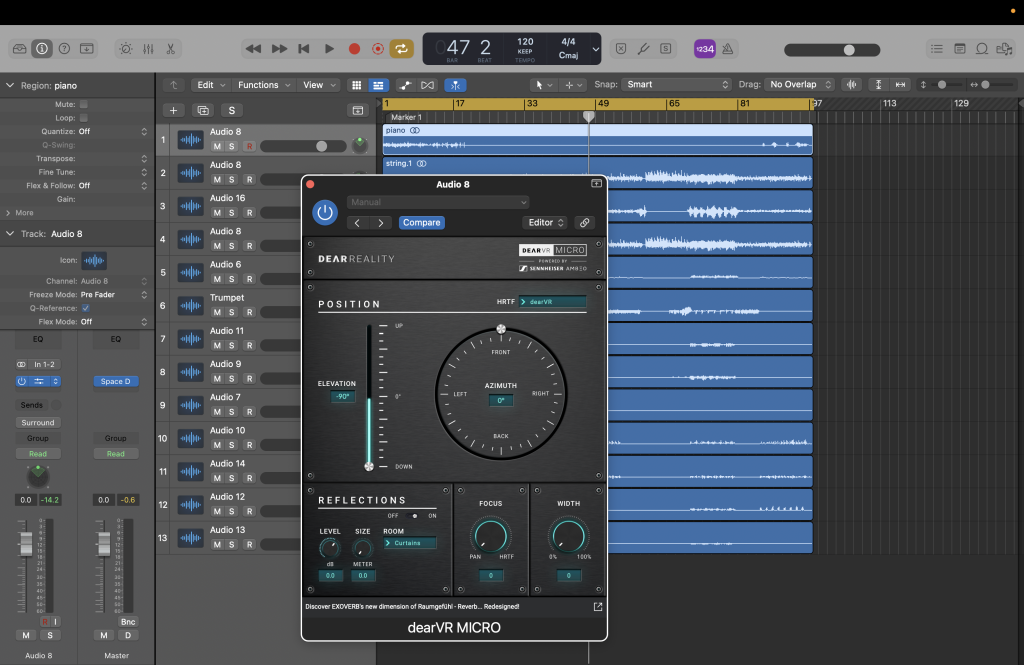Open the pointer tool selector dropdown
The height and width of the screenshot is (665, 1024).
click(543, 85)
